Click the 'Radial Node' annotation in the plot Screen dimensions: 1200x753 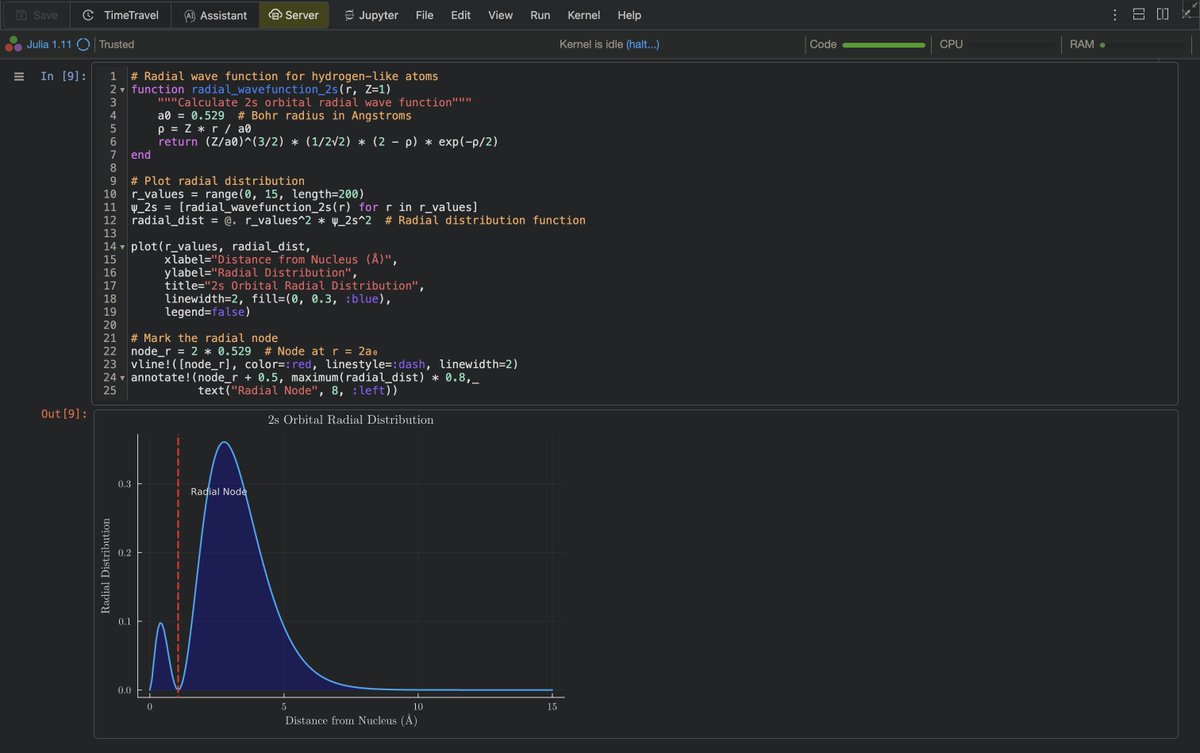[x=219, y=492]
